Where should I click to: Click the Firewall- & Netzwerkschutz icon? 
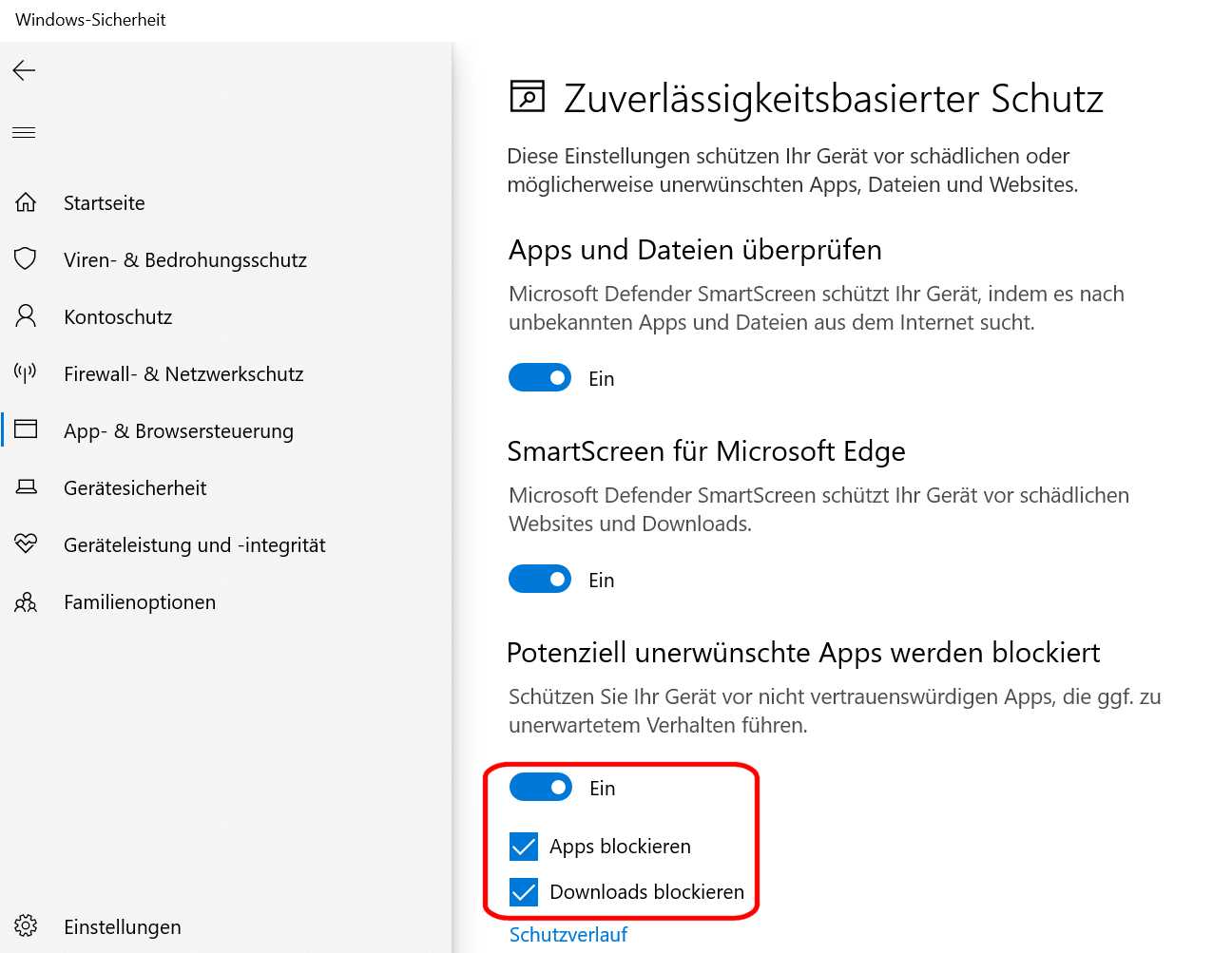pos(26,372)
